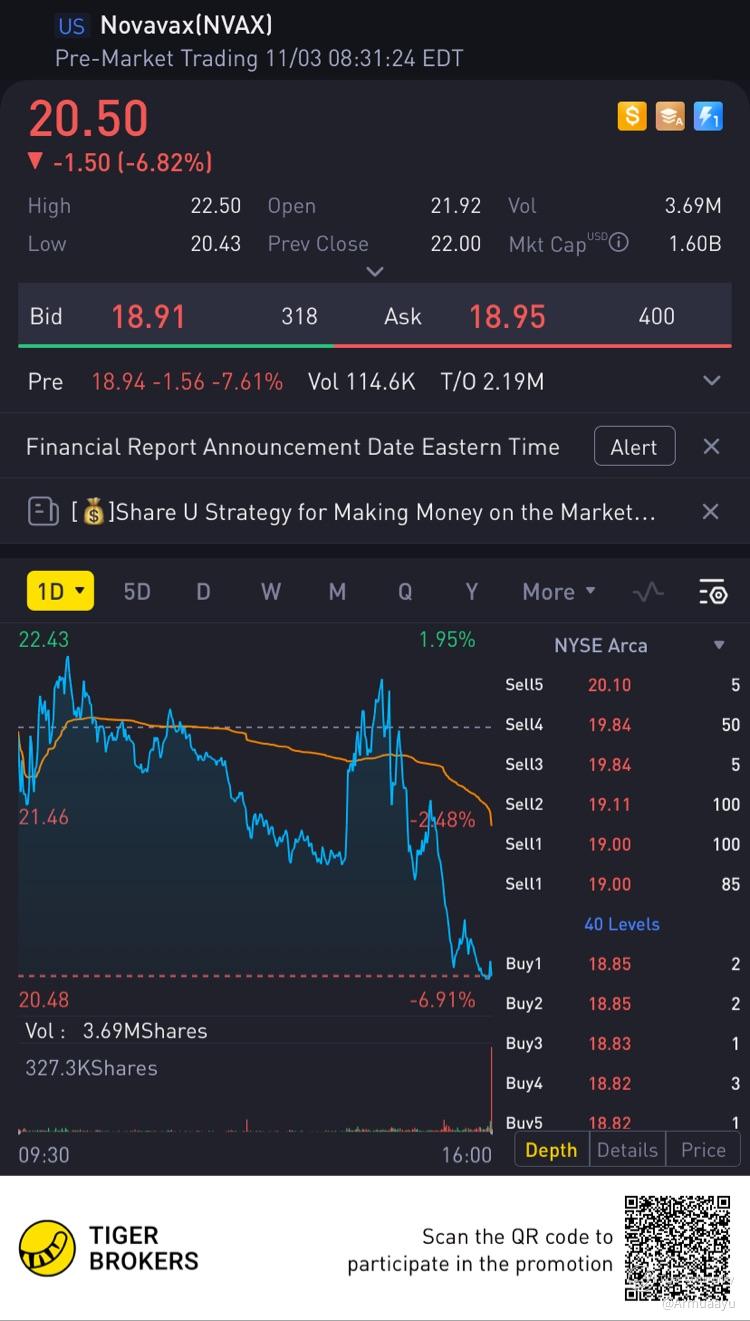Tap the promotion QR code
The width and height of the screenshot is (750, 1321).
pyautogui.click(x=678, y=1248)
